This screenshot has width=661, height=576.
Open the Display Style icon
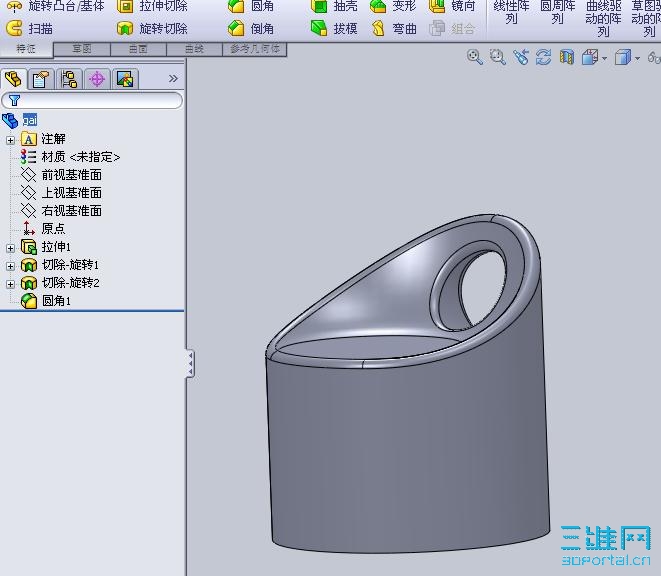623,57
